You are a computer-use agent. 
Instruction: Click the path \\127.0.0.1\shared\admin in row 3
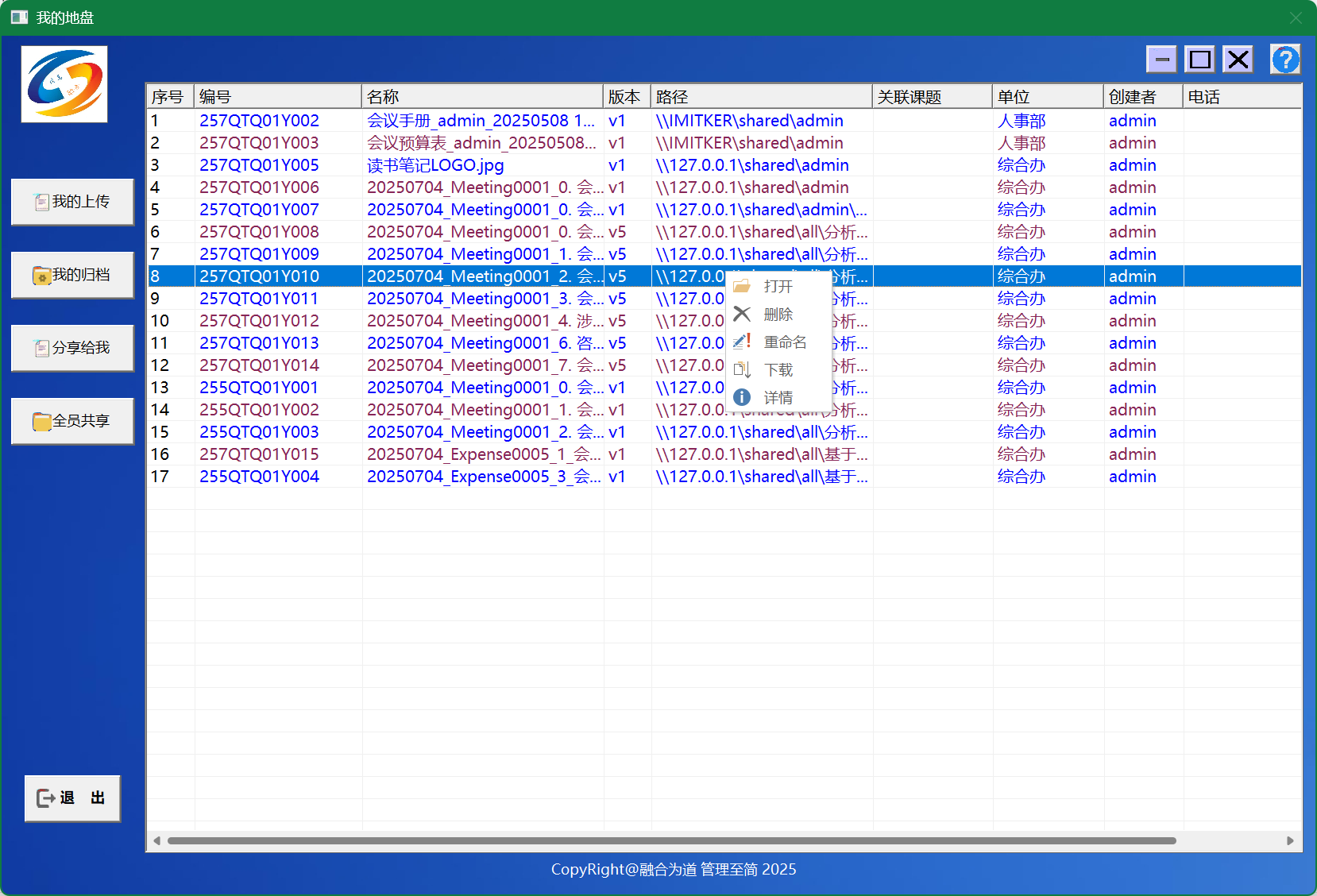(x=752, y=165)
